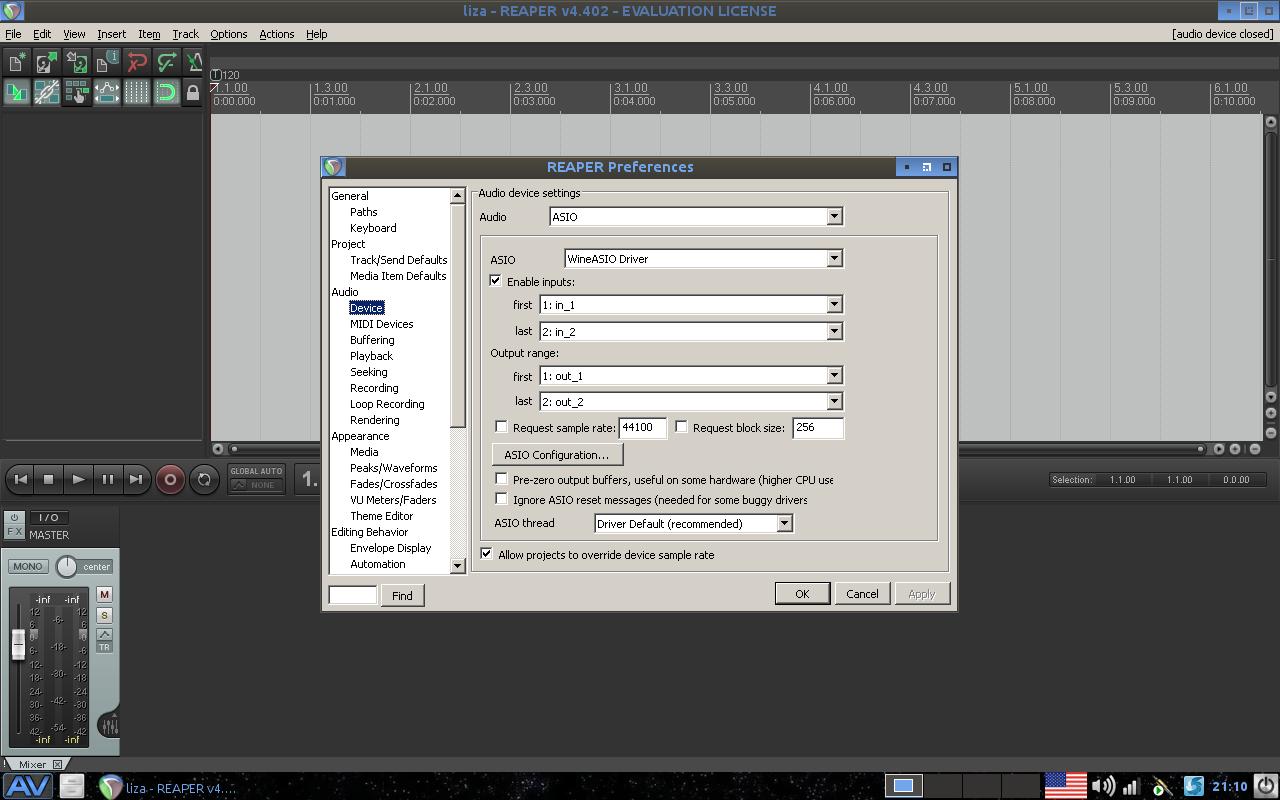The height and width of the screenshot is (800, 1280).
Task: Toggle the padlock locking icon
Action: pos(193,93)
